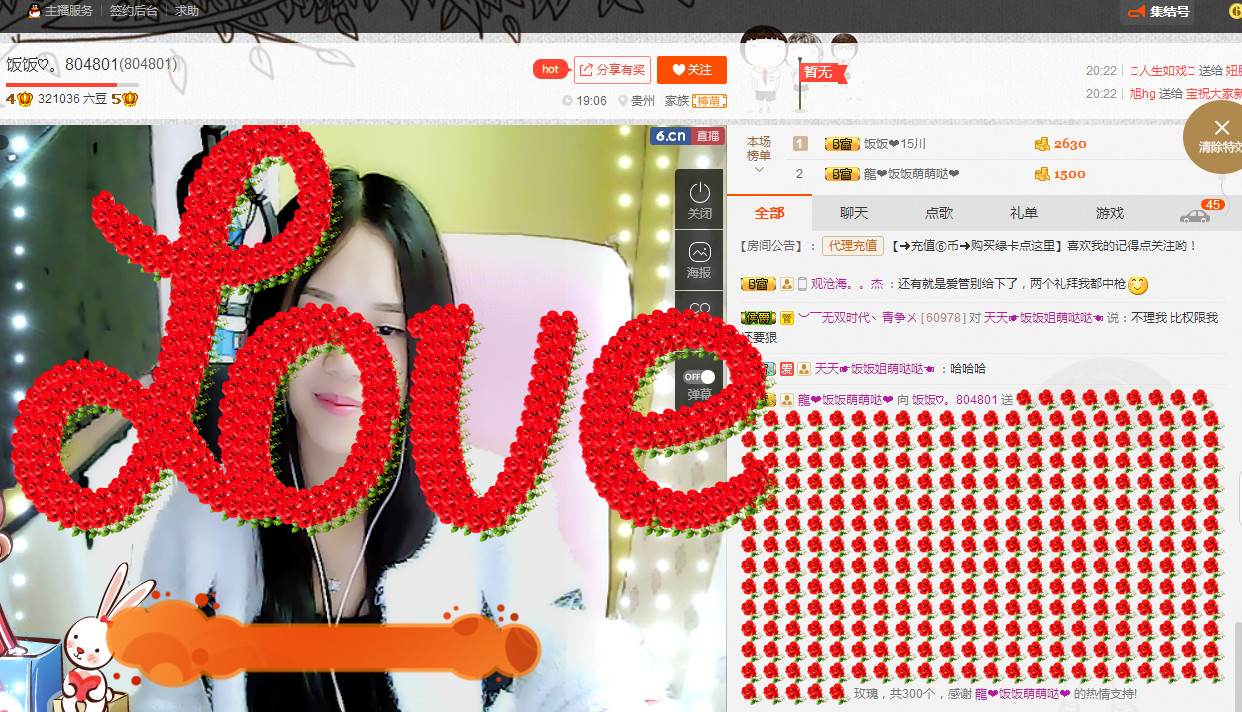Screen dimensions: 1242x712
Task: Switch to the 游戏 tab
Action: click(1110, 213)
